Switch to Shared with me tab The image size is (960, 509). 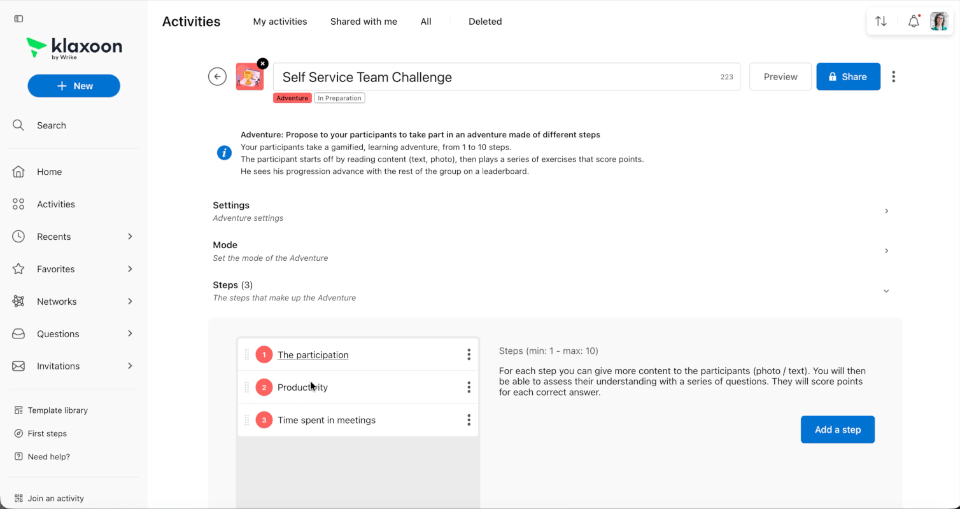364,21
